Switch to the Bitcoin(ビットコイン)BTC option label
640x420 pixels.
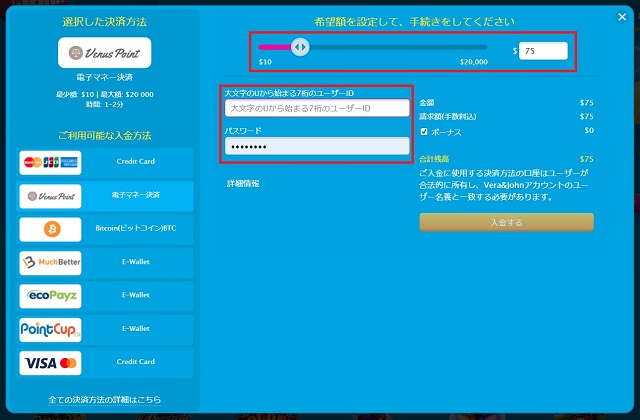pos(138,229)
